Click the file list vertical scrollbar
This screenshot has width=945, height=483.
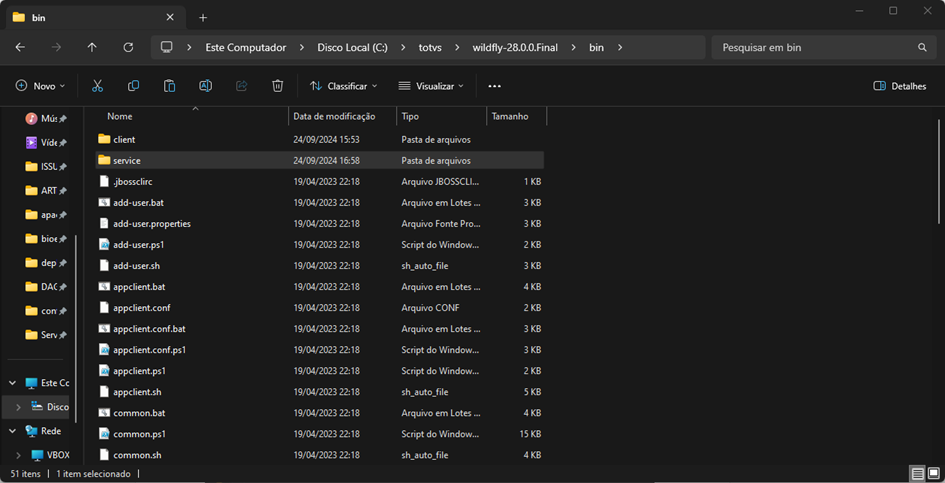938,170
